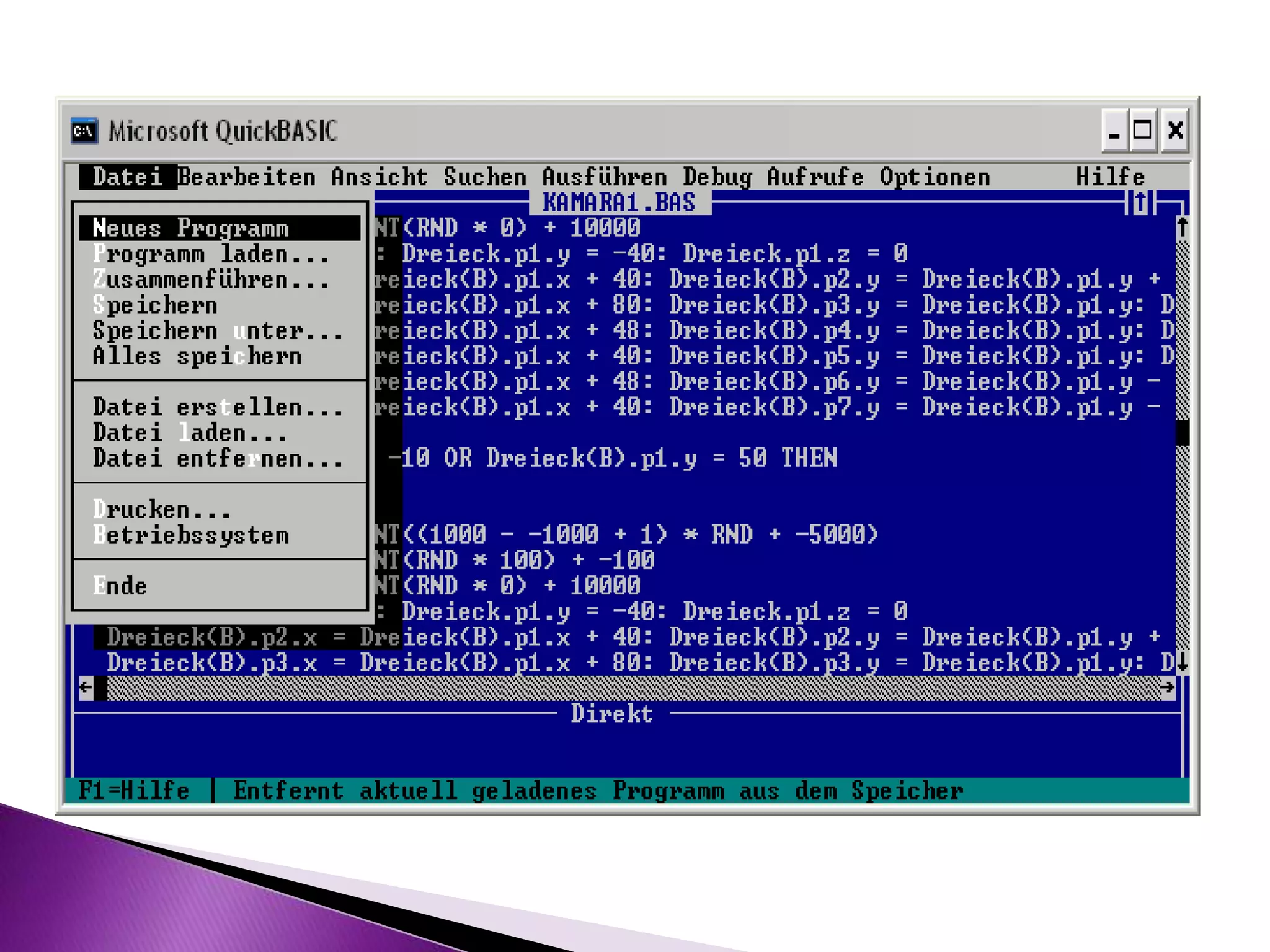Click 'Speichern unter...' entry
This screenshot has width=1270, height=952.
click(x=217, y=331)
